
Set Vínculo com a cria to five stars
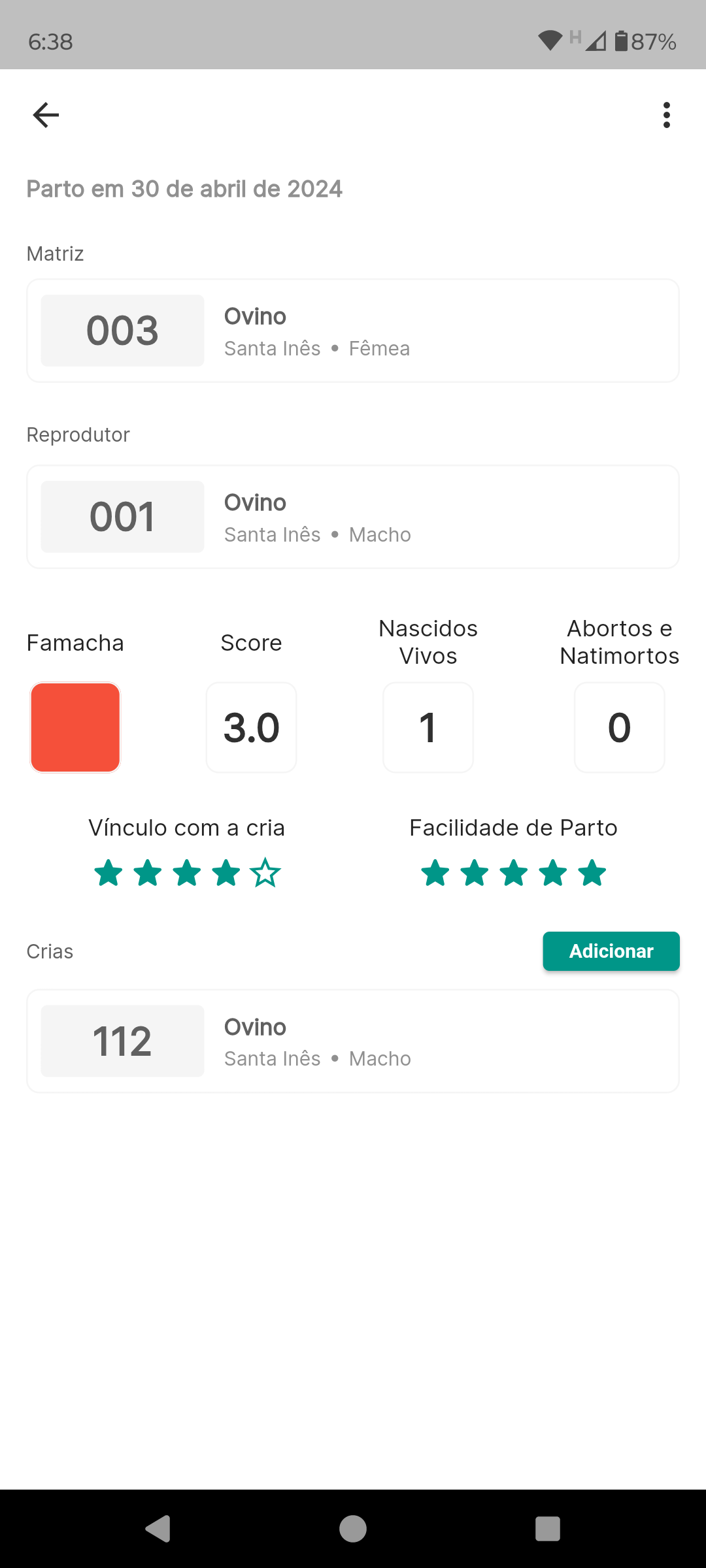click(265, 873)
